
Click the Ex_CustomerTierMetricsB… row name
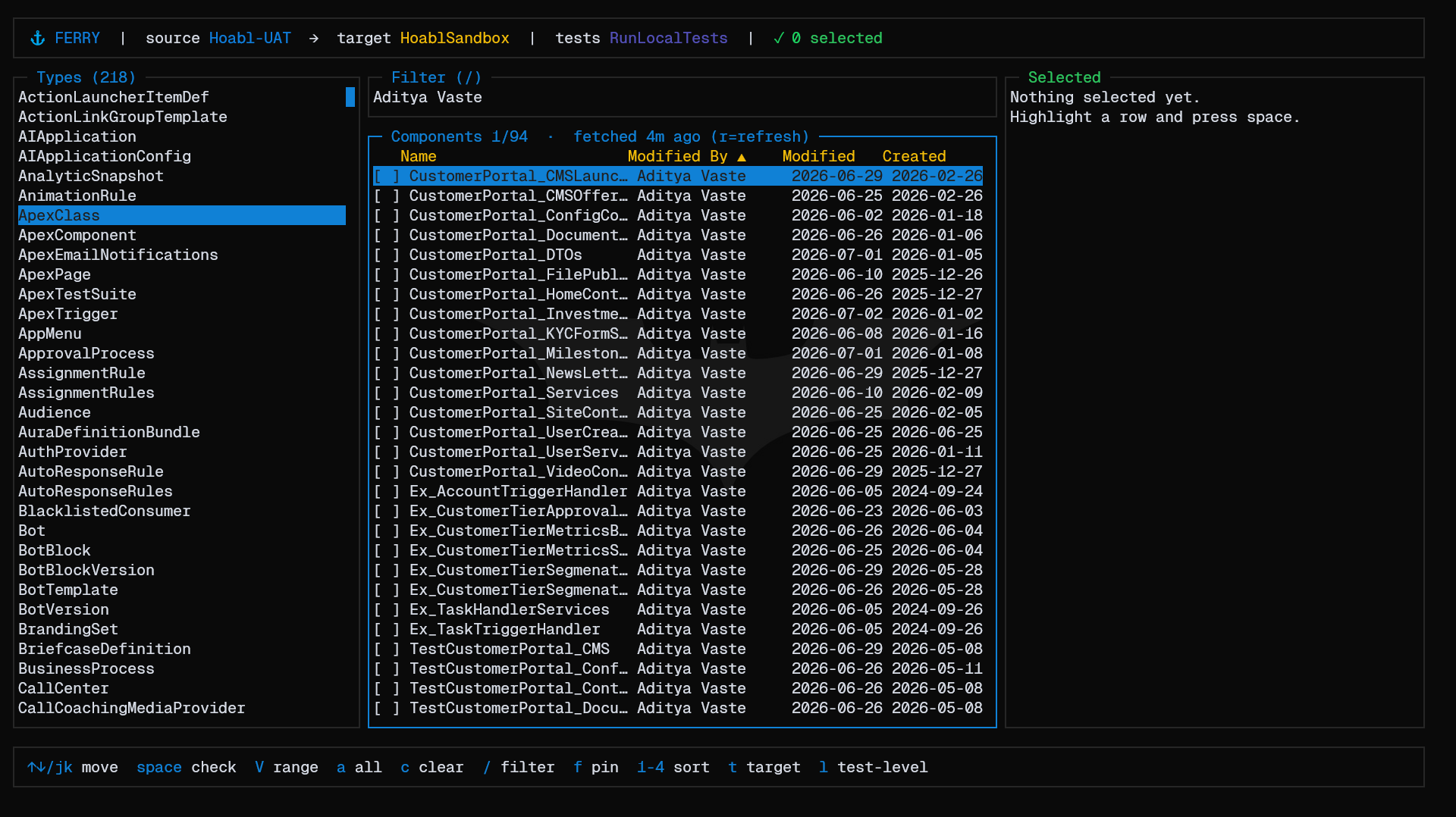point(519,531)
